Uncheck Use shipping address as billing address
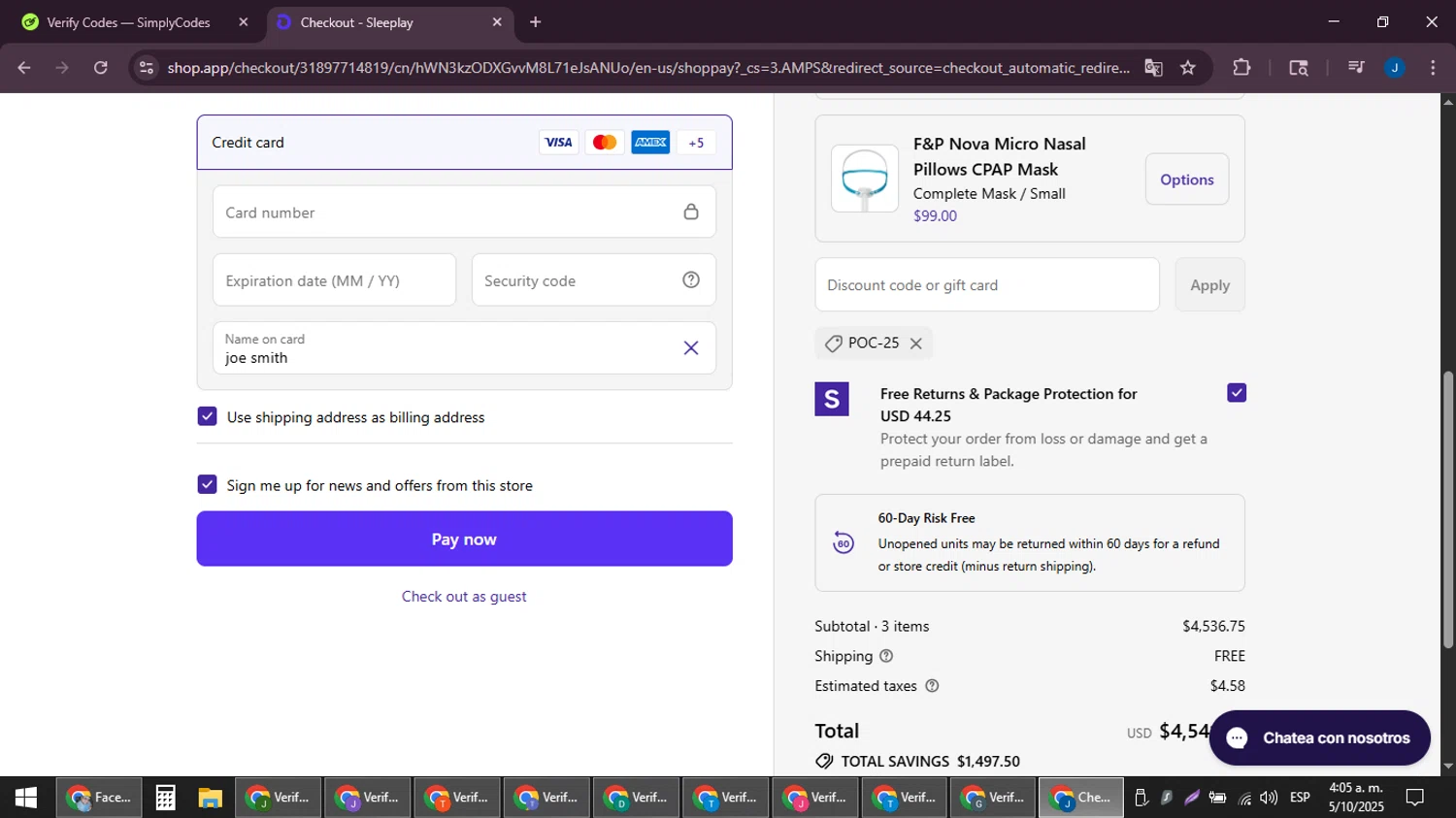Image resolution: width=1456 pixels, height=818 pixels. coord(207,416)
